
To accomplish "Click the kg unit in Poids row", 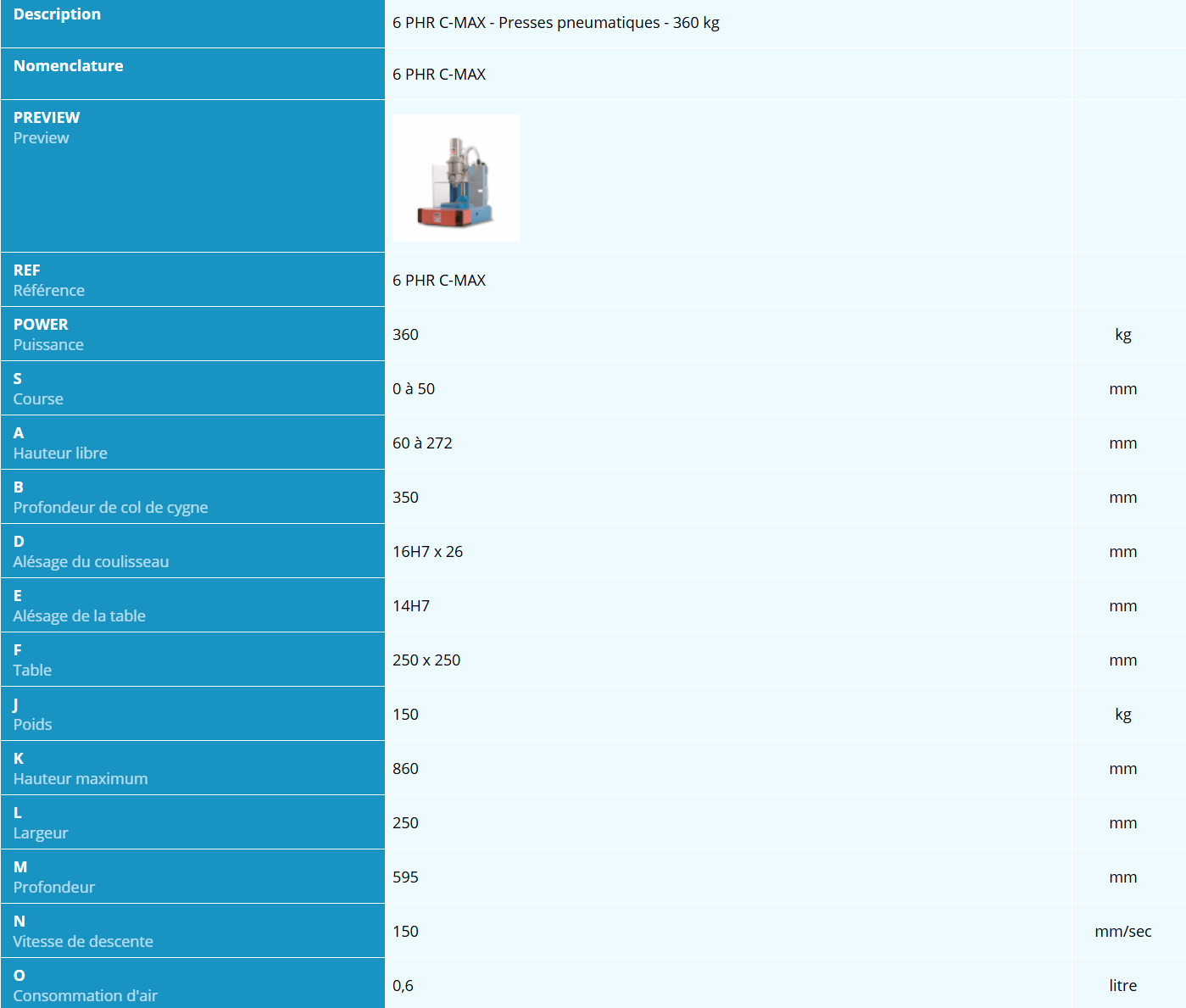I will (x=1123, y=715).
